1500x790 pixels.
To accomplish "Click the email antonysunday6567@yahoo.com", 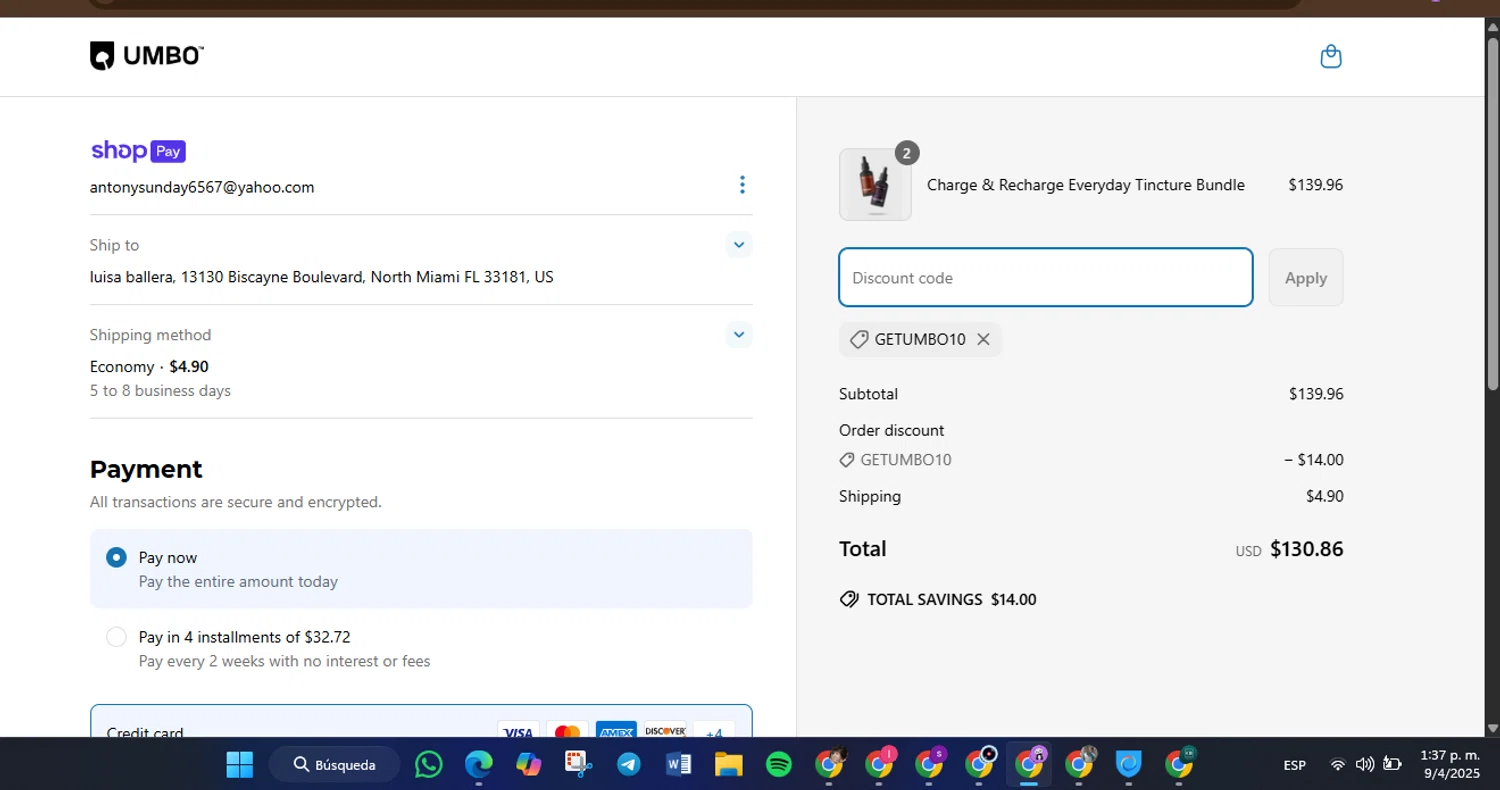I will 202,187.
